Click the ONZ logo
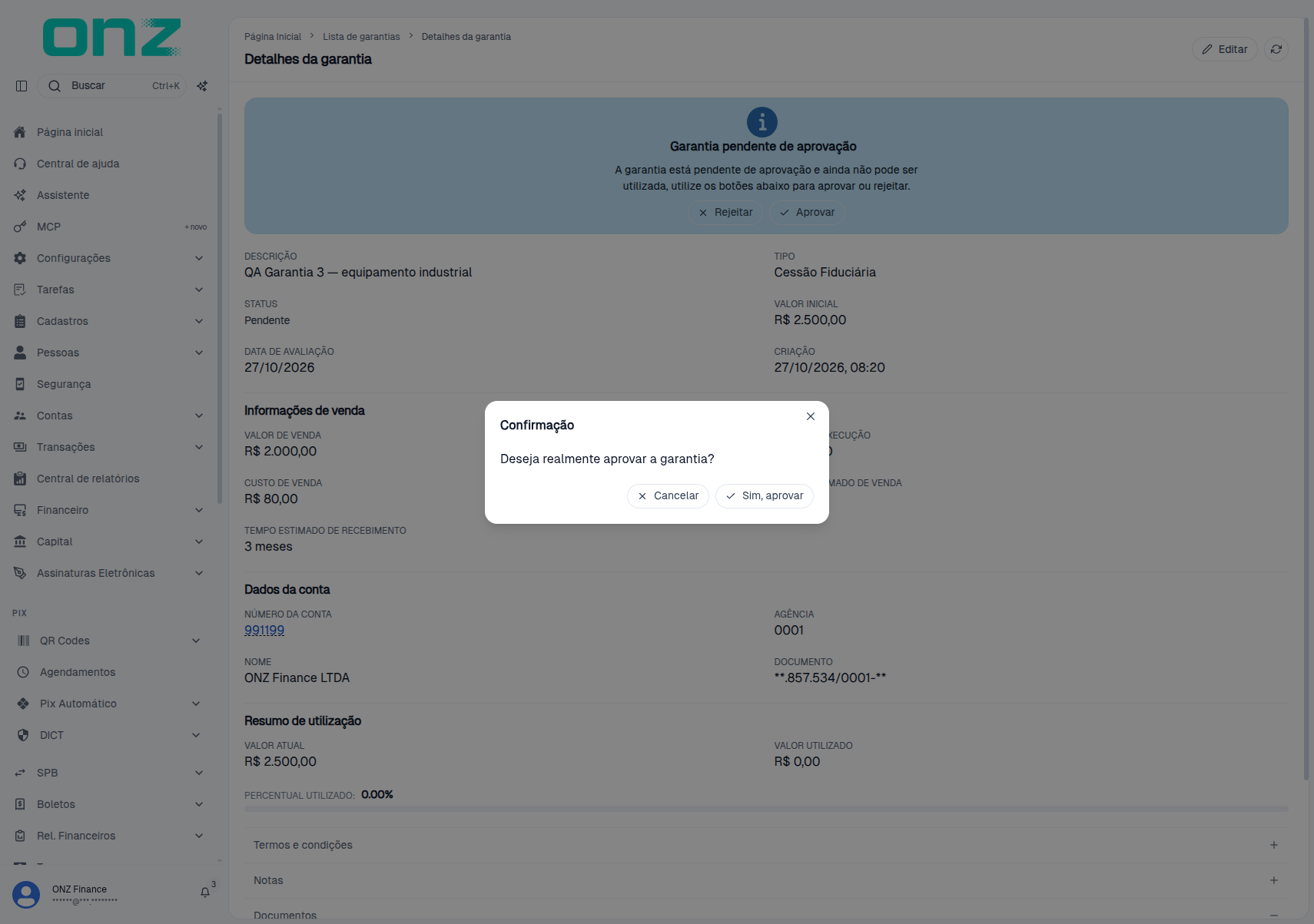Viewport: 1314px width, 924px height. [112, 38]
